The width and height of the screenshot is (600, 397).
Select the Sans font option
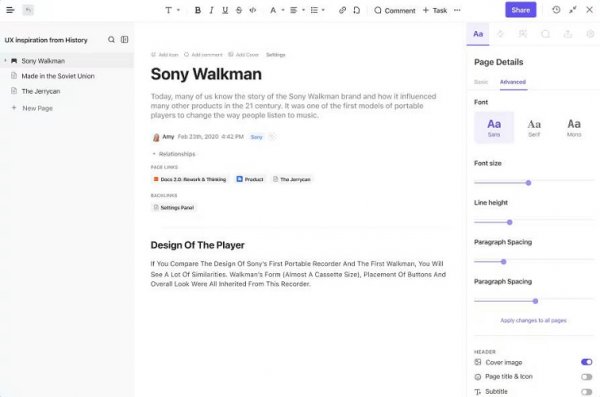coord(494,127)
